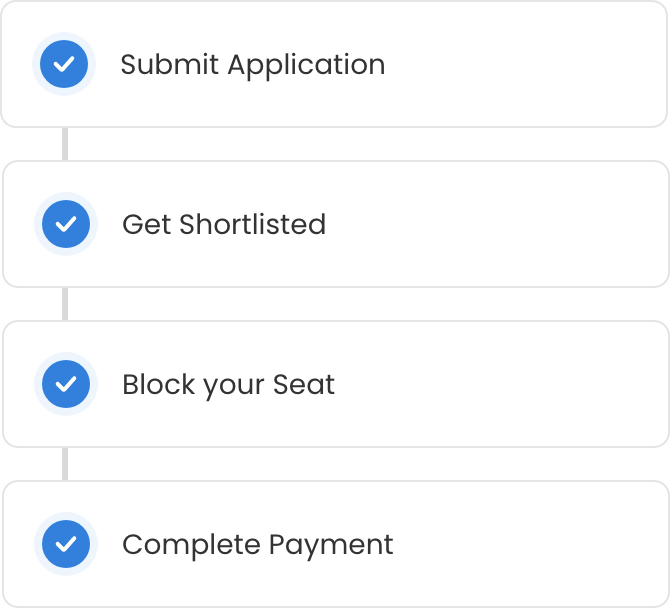Click empty area of Get Shortlisted card
Image resolution: width=670 pixels, height=608 pixels.
coord(526,224)
